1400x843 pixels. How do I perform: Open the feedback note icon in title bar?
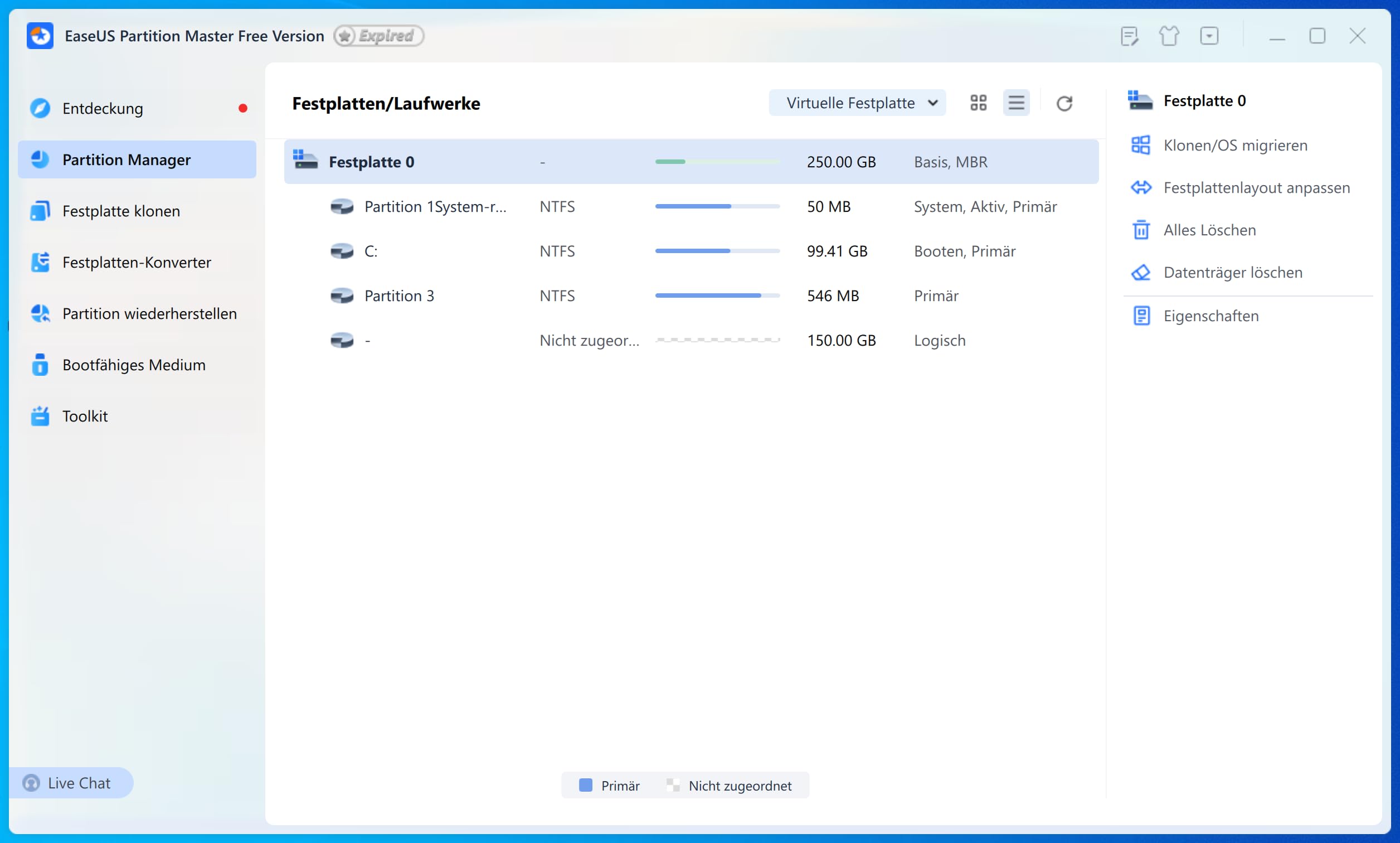pos(1130,36)
